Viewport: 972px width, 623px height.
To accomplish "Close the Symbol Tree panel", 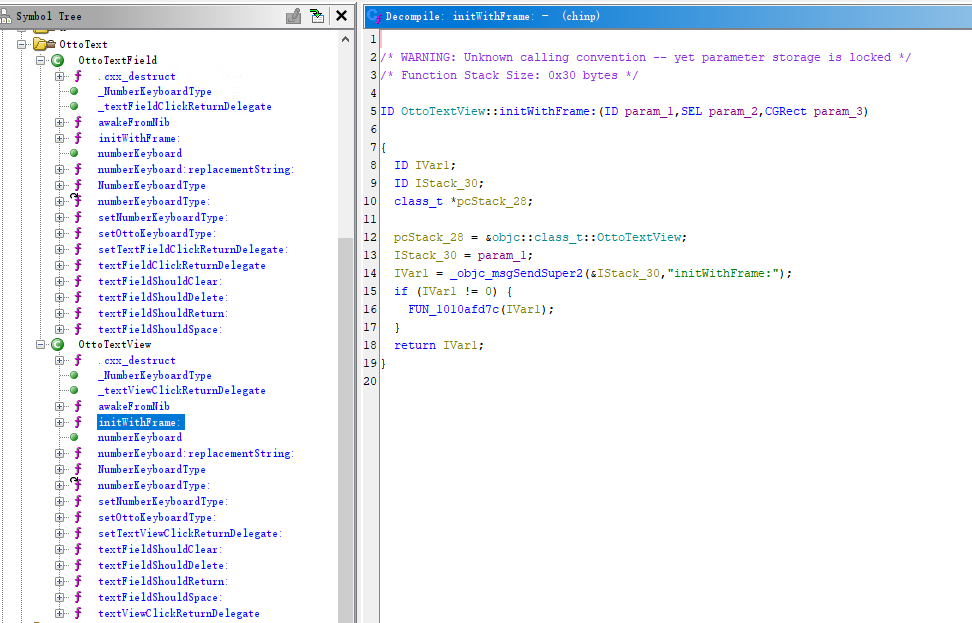I will click(342, 16).
